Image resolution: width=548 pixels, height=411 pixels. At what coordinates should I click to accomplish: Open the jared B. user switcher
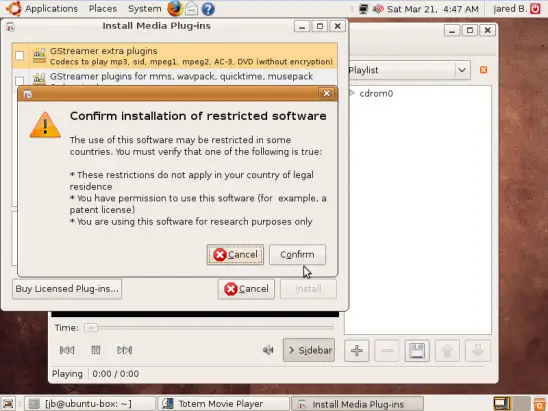pyautogui.click(x=510, y=9)
